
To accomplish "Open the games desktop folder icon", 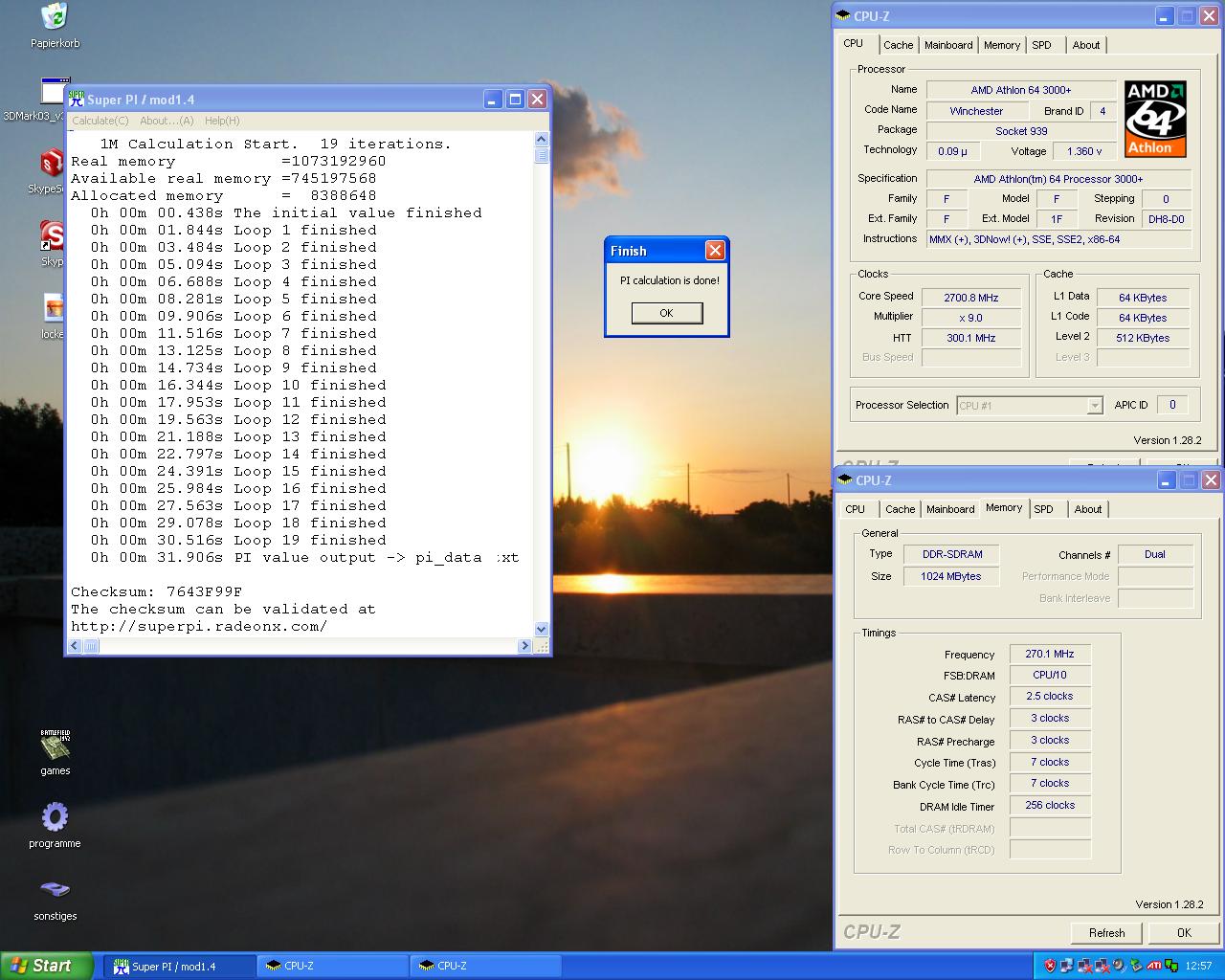I will click(55, 745).
